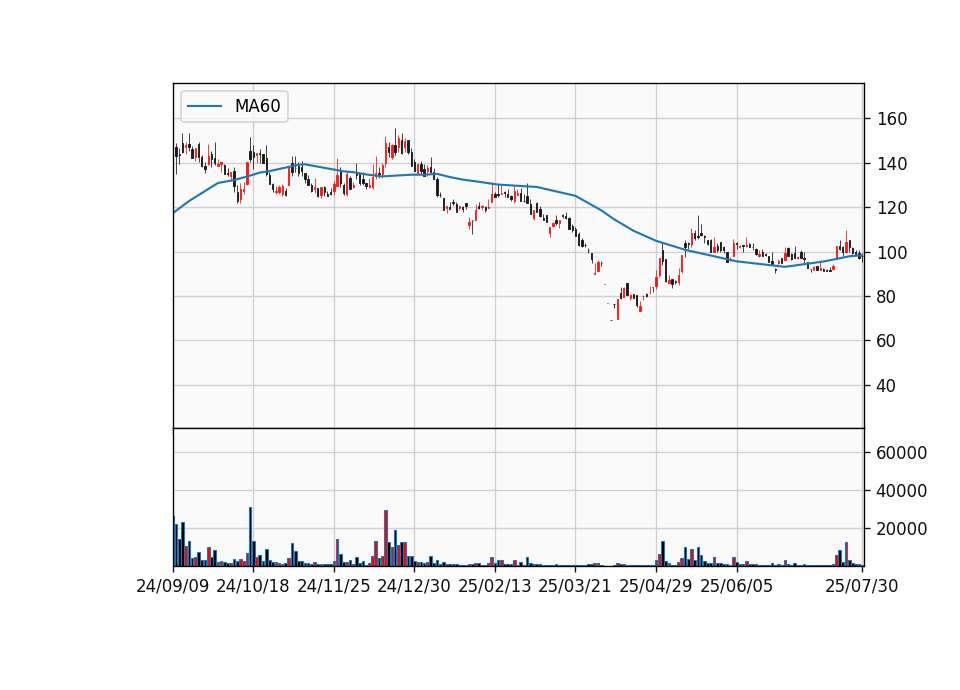Viewport: 960px width, 690px height.
Task: Click the 40000 volume axis label
Action: 902,491
